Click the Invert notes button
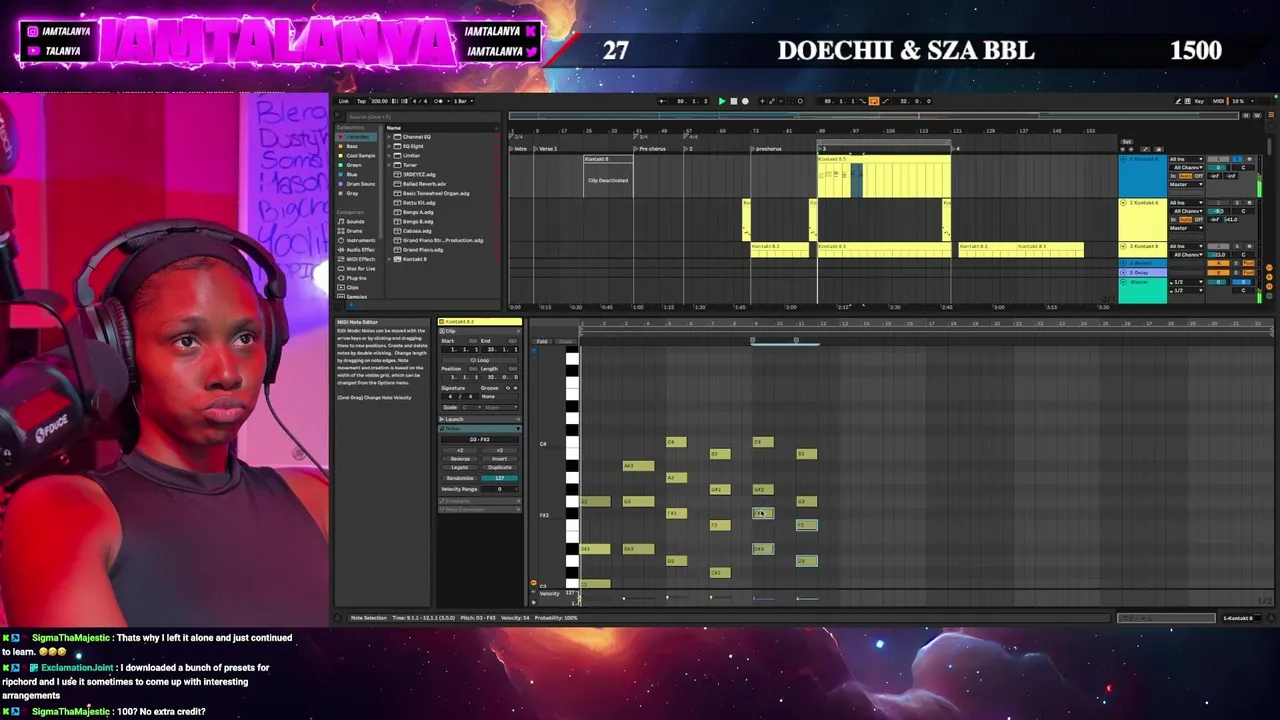Viewport: 1280px width, 720px height. click(499, 459)
